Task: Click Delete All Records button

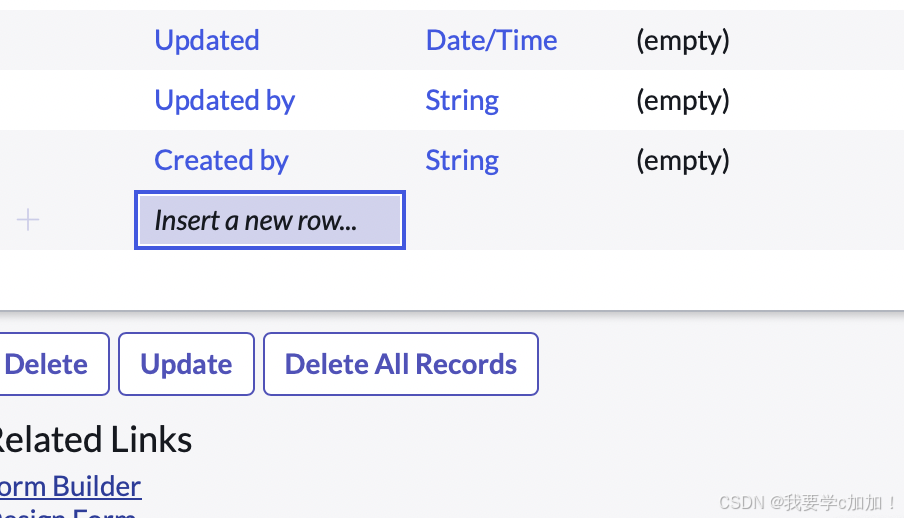Action: 400,364
